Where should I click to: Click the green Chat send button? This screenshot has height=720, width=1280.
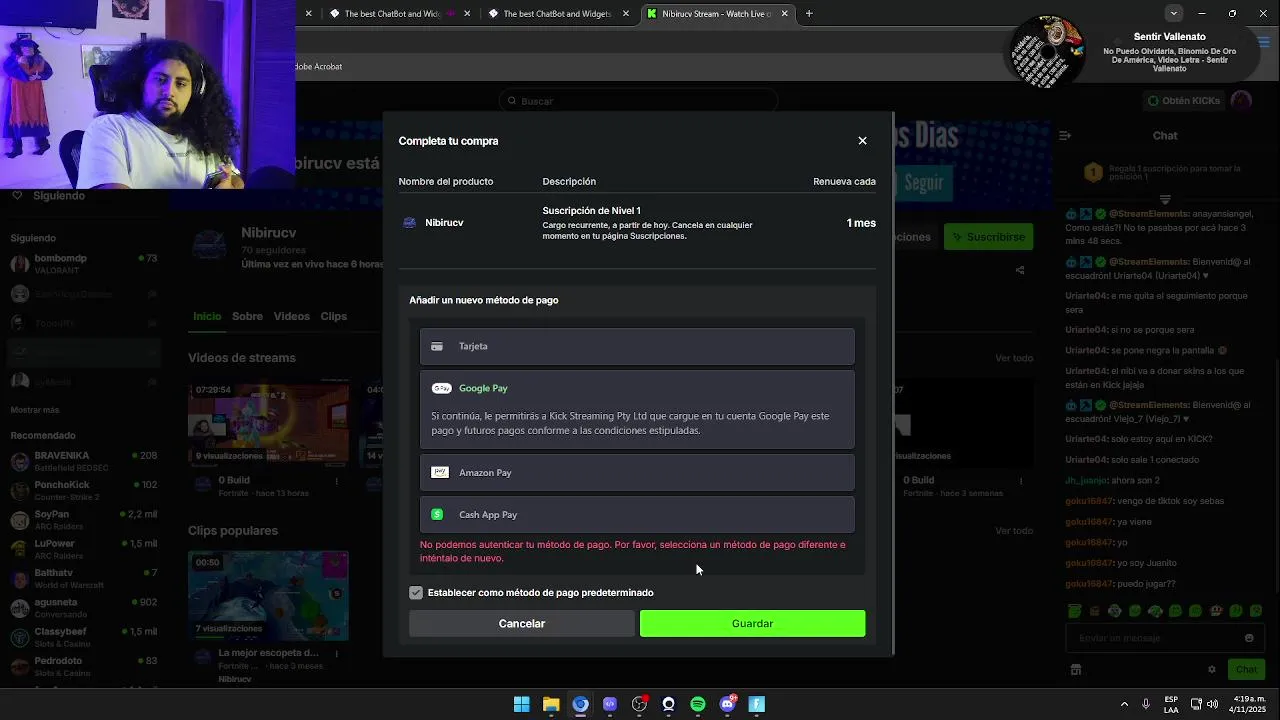pyautogui.click(x=1246, y=670)
